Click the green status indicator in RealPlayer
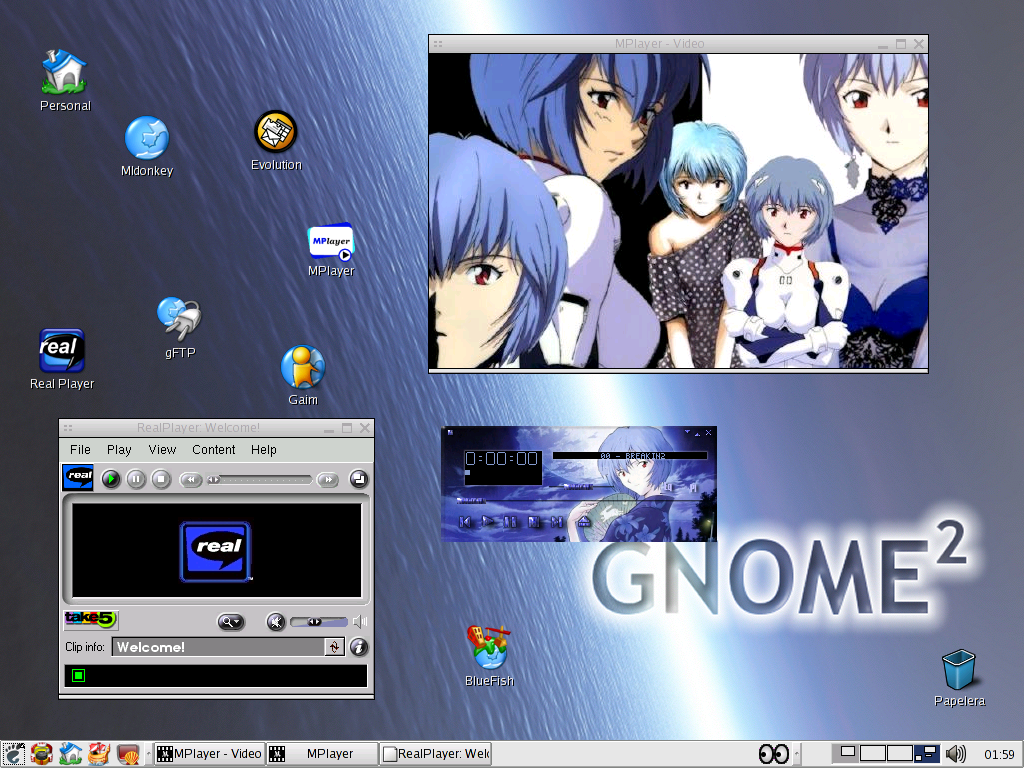Screen dimensions: 1024x768 click(78, 675)
